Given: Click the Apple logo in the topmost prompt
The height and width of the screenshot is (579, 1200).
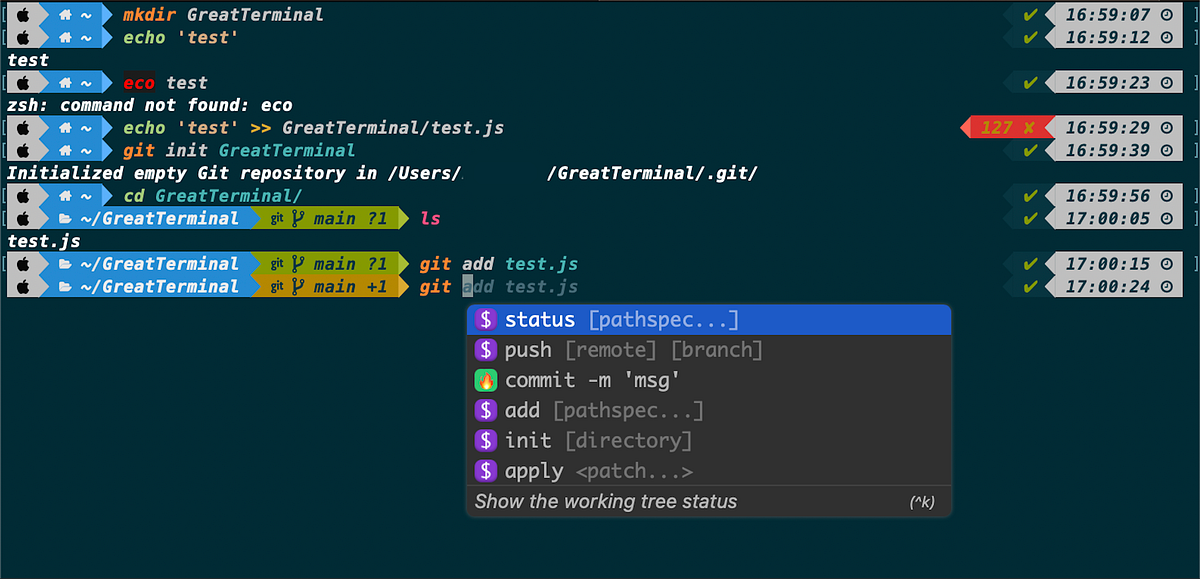Looking at the screenshot, I should point(24,14).
